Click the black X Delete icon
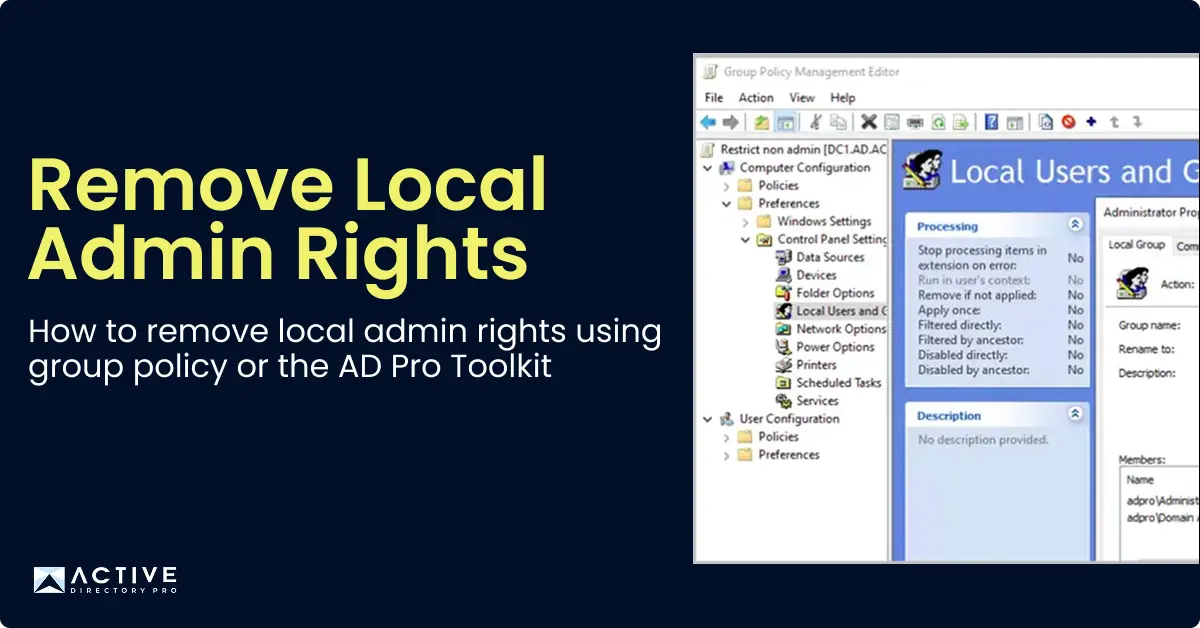The width and height of the screenshot is (1200, 628). [x=868, y=122]
